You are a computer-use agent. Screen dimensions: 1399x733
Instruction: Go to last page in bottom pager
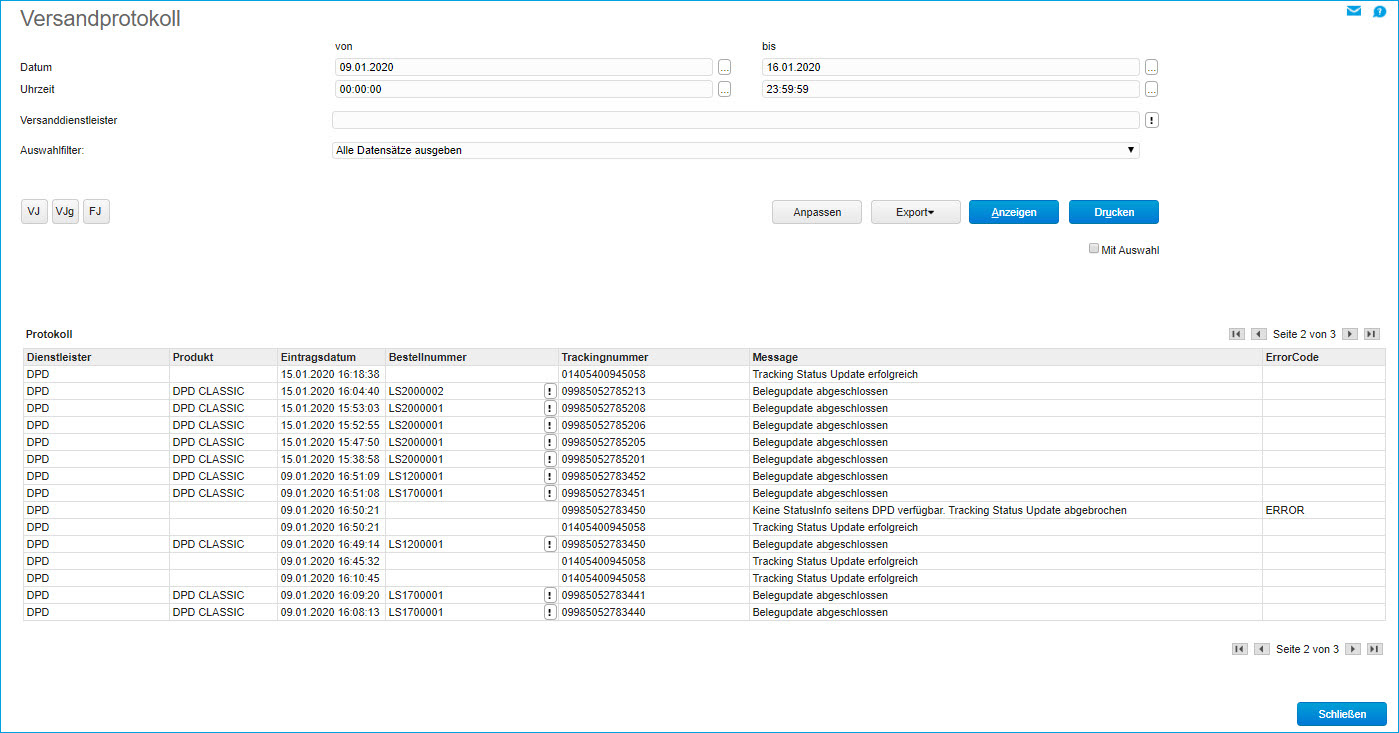point(1375,649)
